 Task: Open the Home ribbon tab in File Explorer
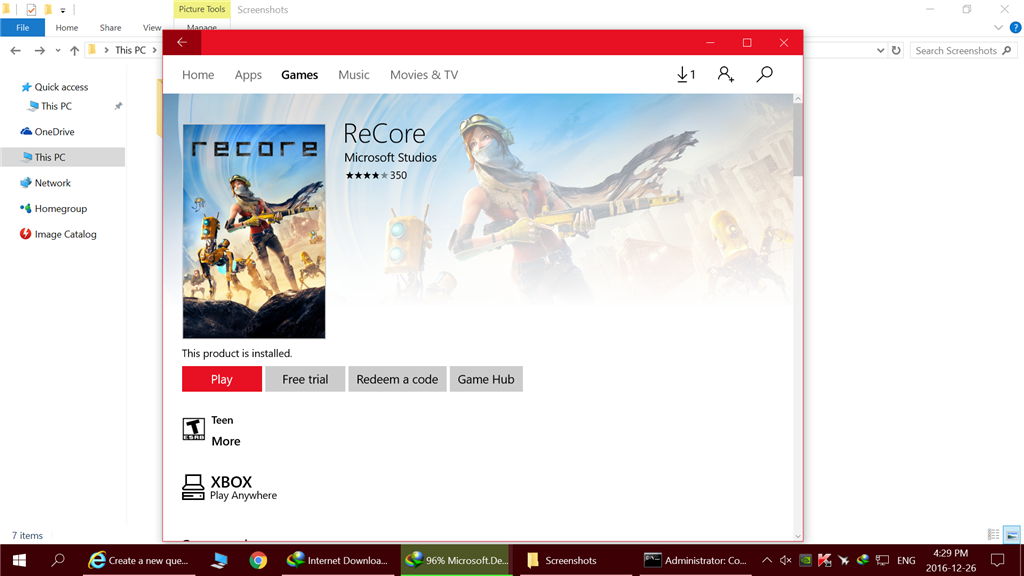point(67,27)
